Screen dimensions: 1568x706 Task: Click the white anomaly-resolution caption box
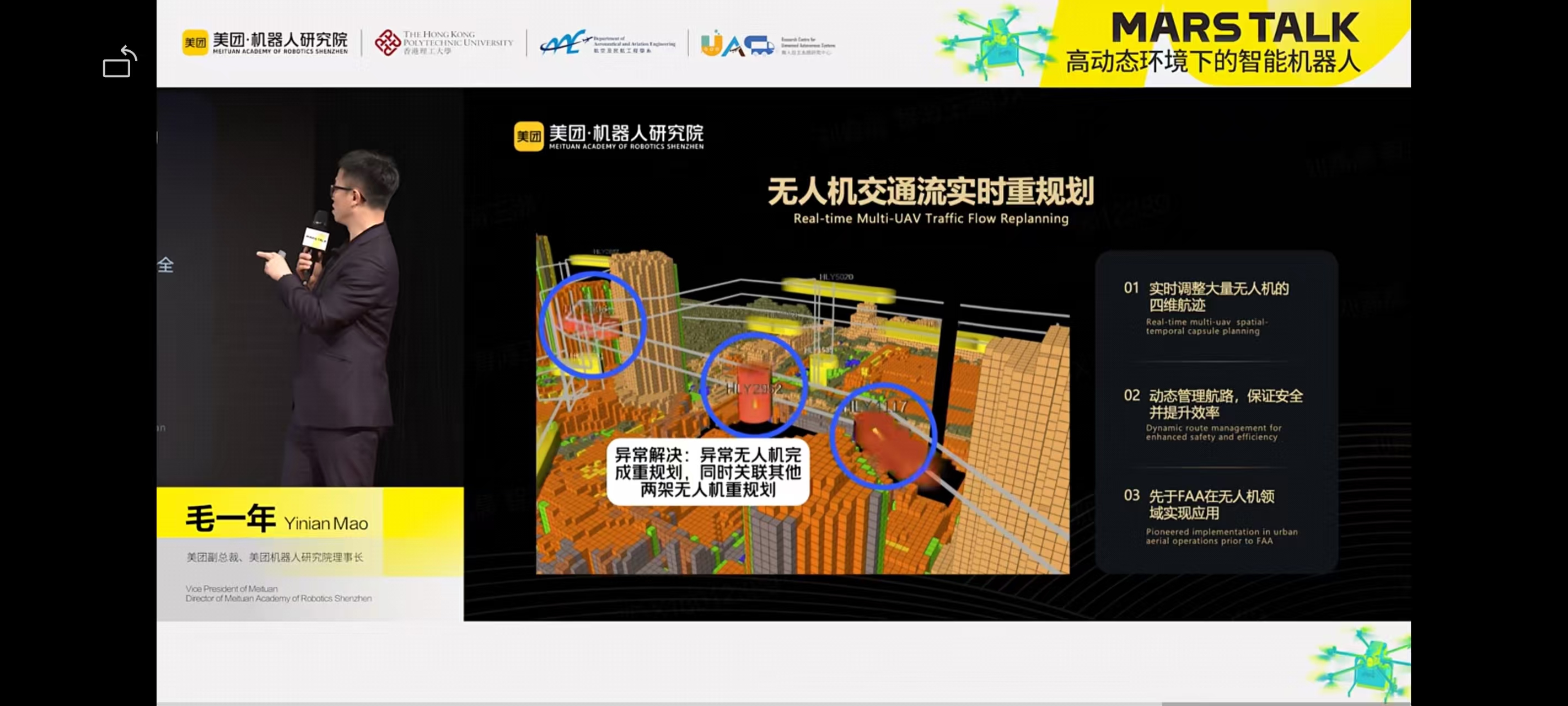707,472
